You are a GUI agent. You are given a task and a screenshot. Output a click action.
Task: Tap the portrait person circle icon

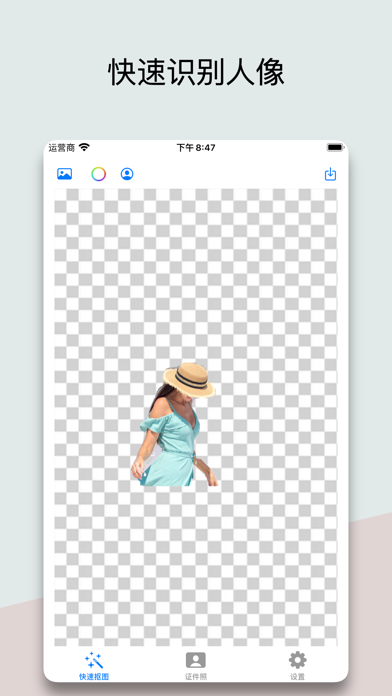(x=127, y=174)
